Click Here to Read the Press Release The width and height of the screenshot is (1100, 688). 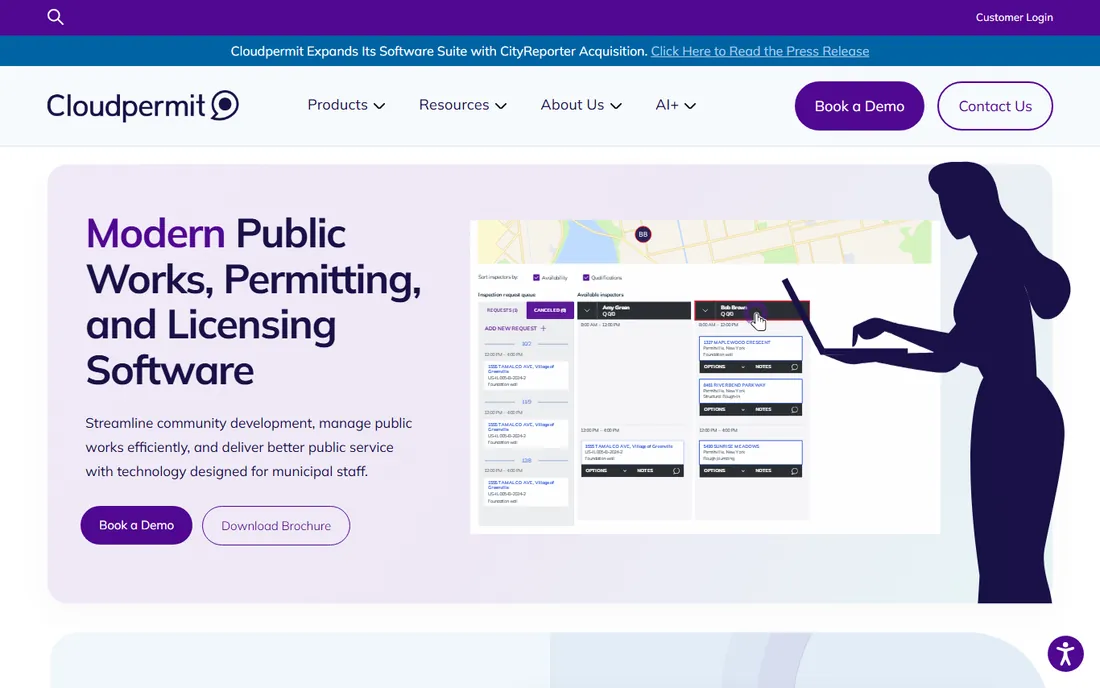[760, 51]
